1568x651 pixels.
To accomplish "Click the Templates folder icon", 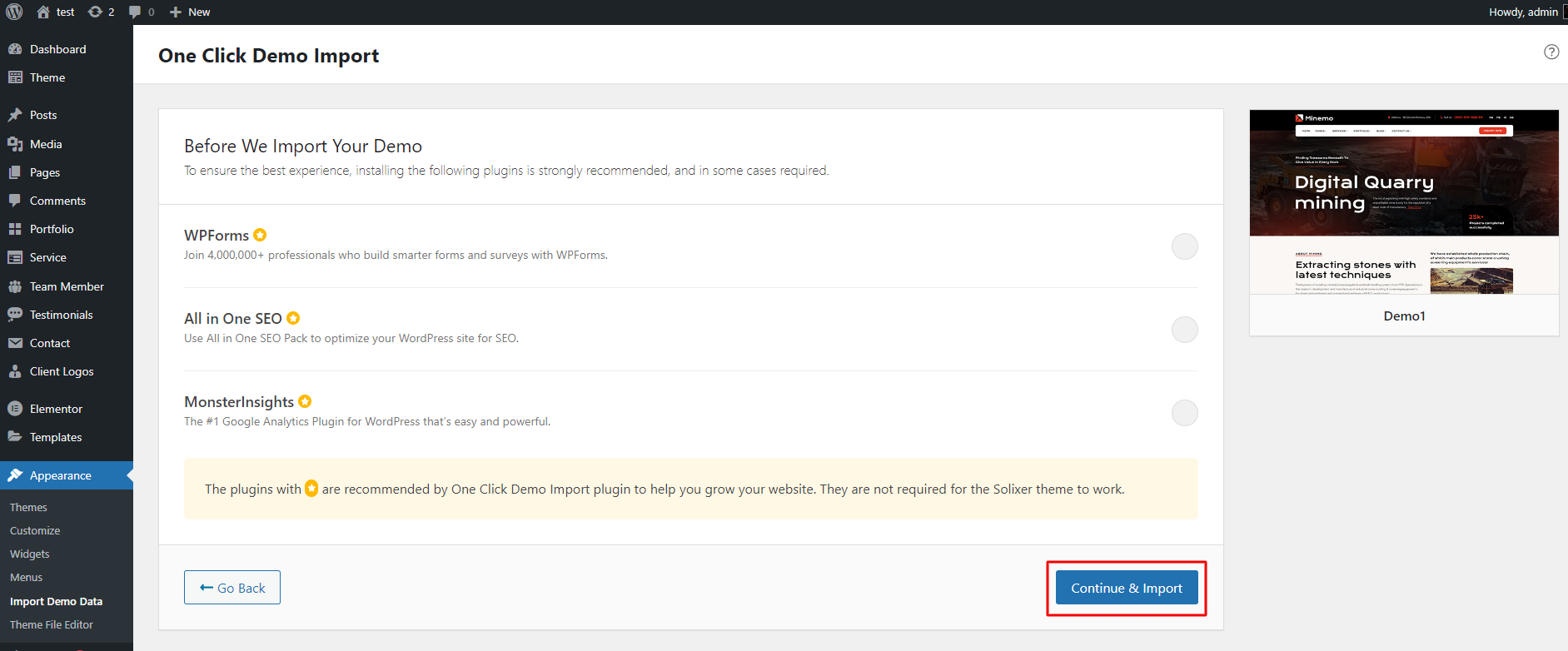I will click(15, 437).
